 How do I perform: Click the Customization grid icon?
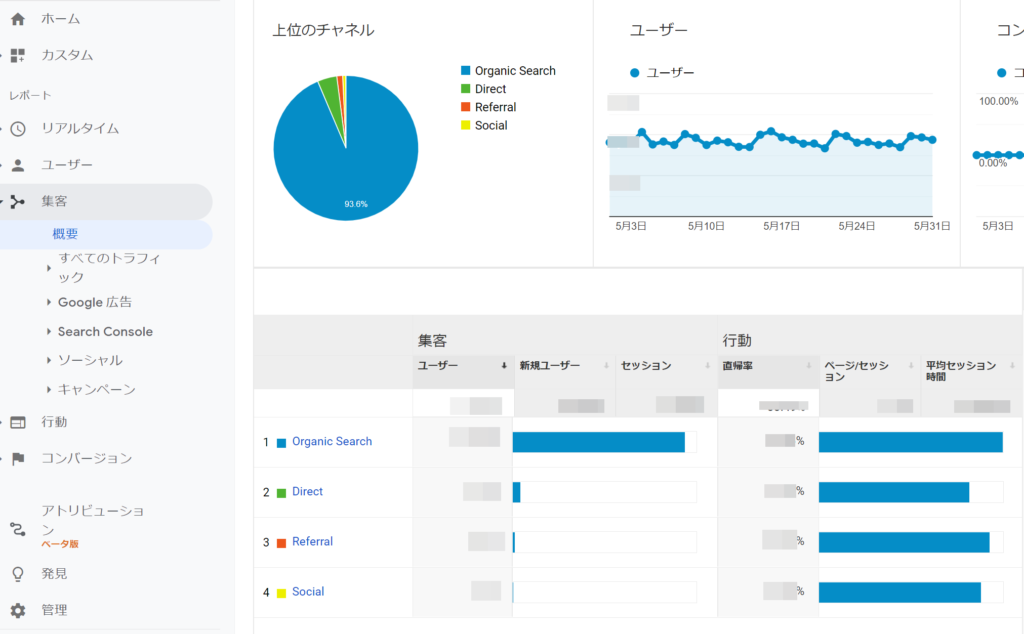point(18,55)
